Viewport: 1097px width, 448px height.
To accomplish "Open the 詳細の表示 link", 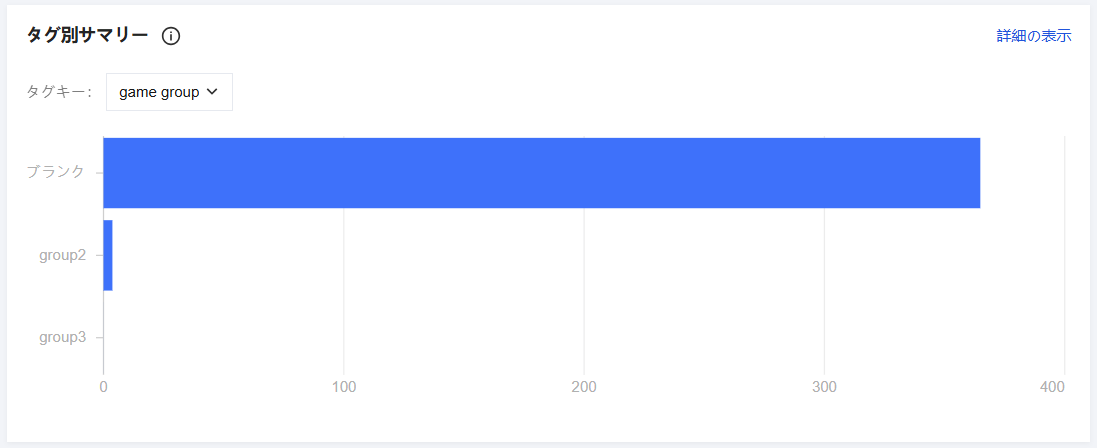I will (x=1033, y=35).
